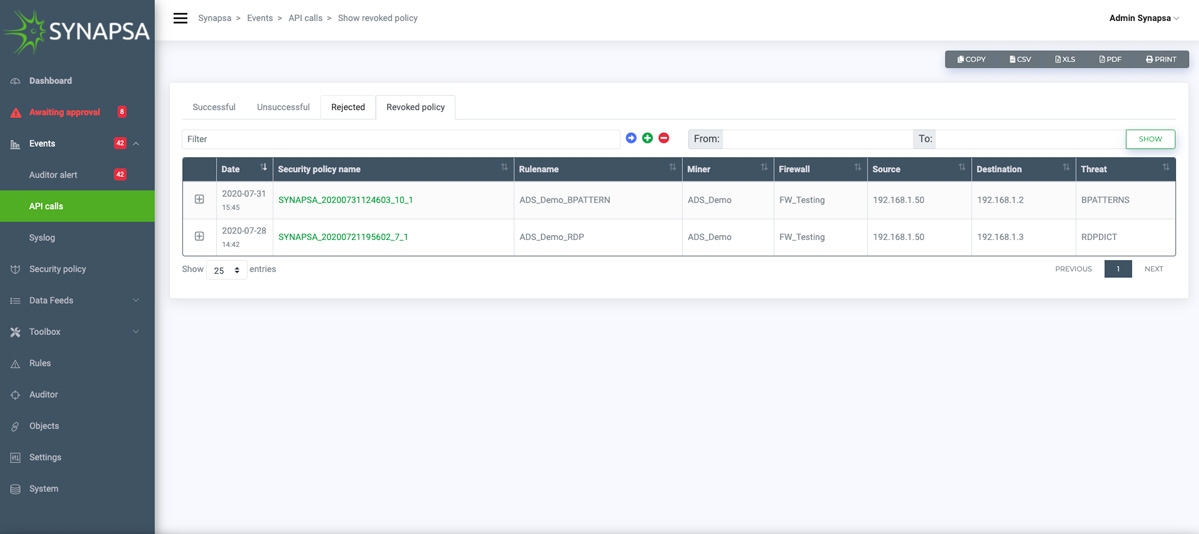The height and width of the screenshot is (534, 1199).
Task: Click the green plus filter icon
Action: [647, 138]
